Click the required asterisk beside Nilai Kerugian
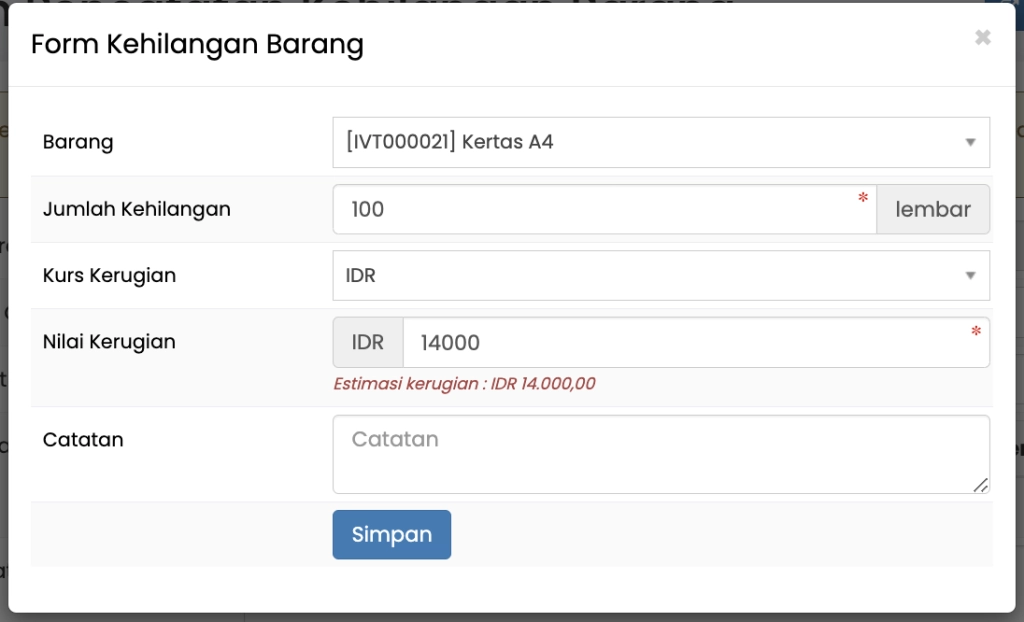The image size is (1024, 622). tap(974, 332)
